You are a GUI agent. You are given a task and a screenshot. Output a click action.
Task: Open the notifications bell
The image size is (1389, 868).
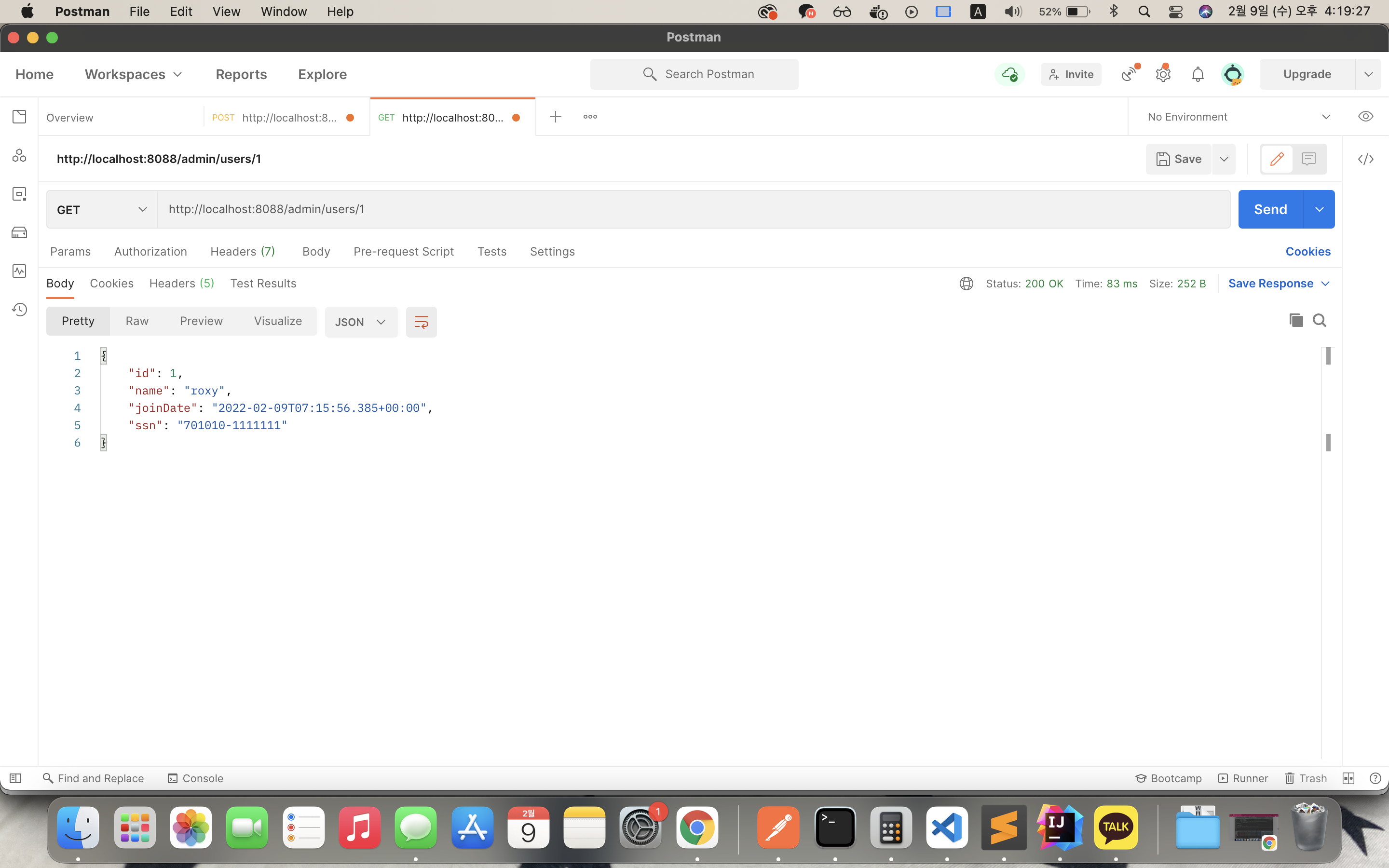1198,74
